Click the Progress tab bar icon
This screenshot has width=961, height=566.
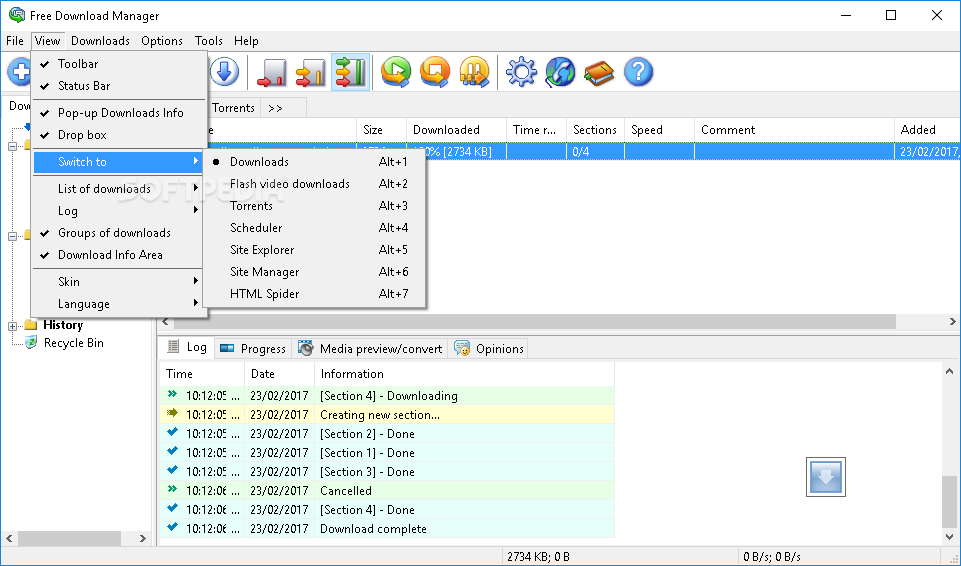click(227, 348)
